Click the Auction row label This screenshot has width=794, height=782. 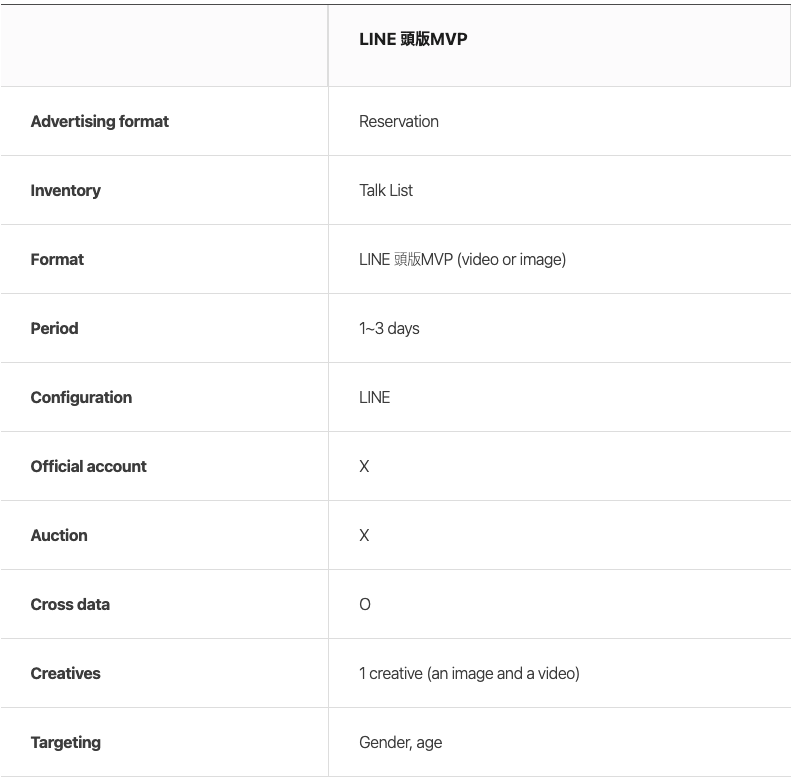point(59,535)
